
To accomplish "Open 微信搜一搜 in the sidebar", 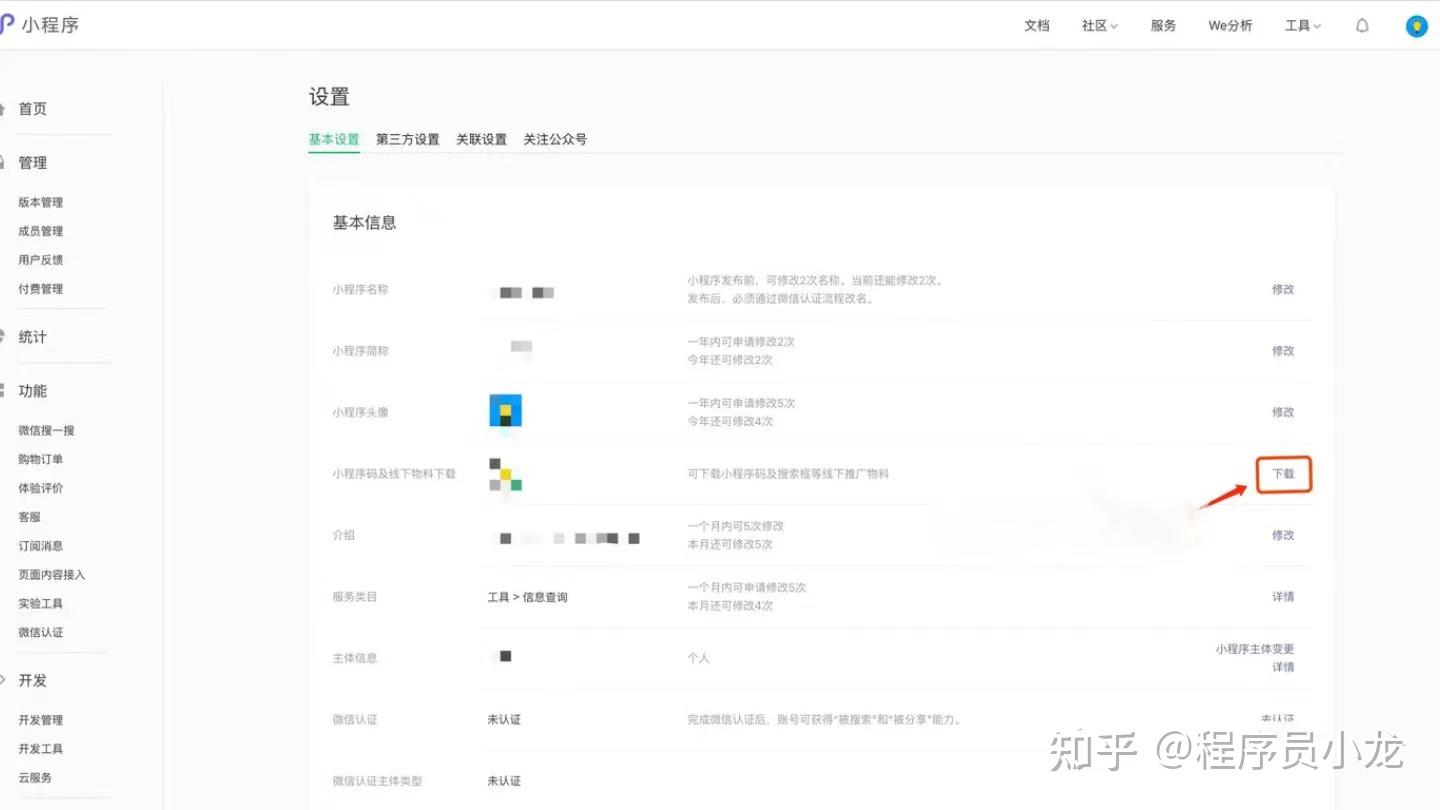I will [x=46, y=431].
